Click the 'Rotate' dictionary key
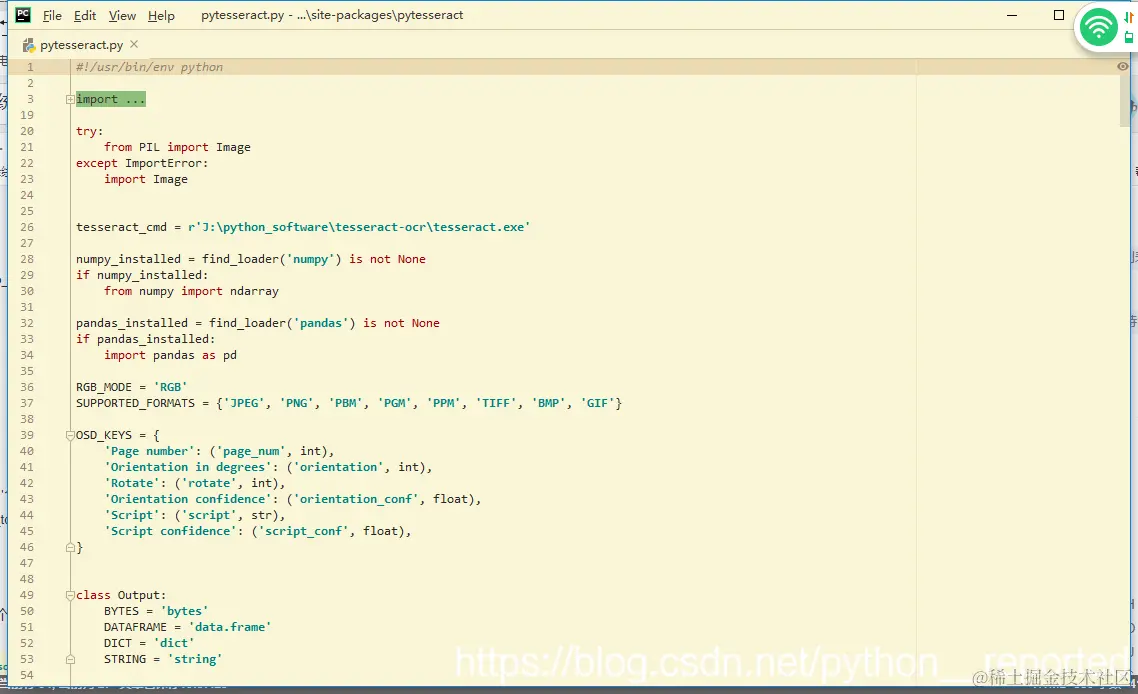 tap(132, 483)
